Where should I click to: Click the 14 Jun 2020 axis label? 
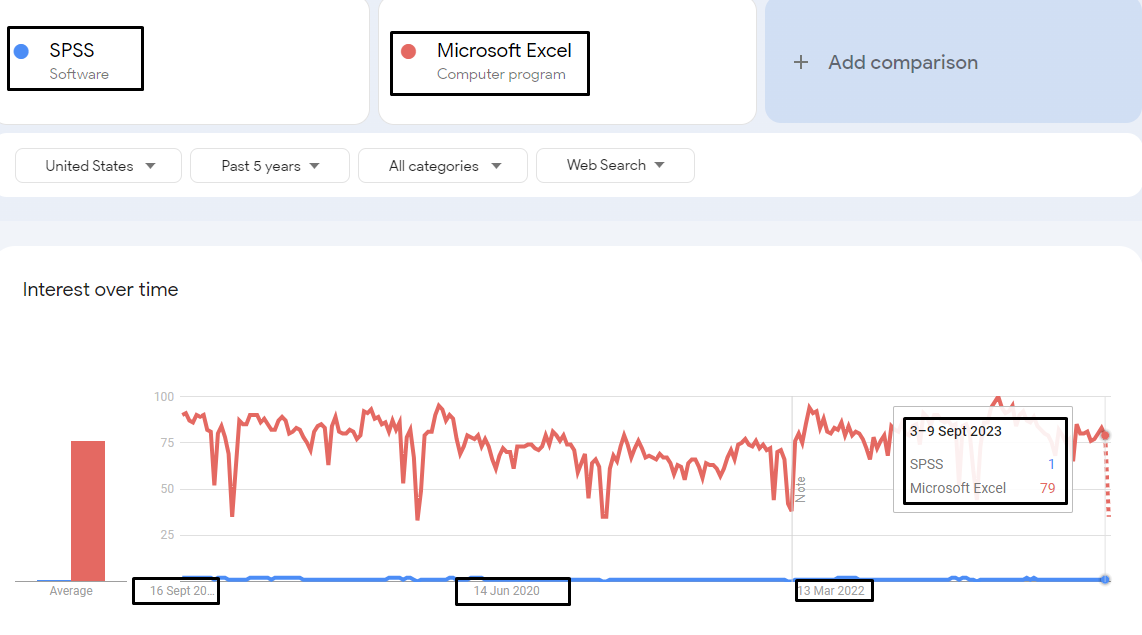[x=506, y=591]
